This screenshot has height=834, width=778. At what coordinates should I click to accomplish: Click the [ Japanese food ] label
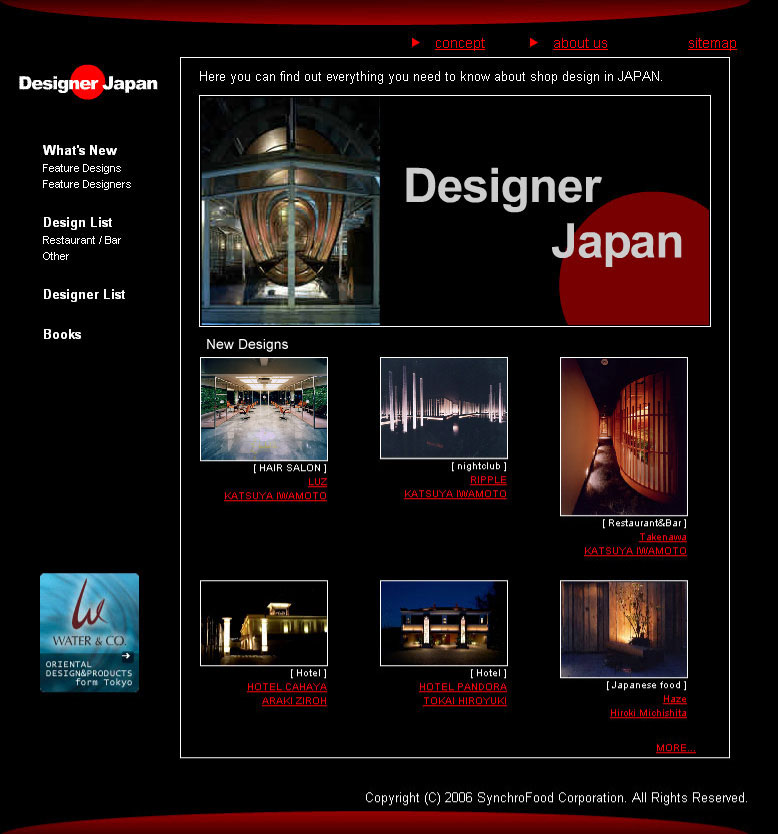pos(647,685)
